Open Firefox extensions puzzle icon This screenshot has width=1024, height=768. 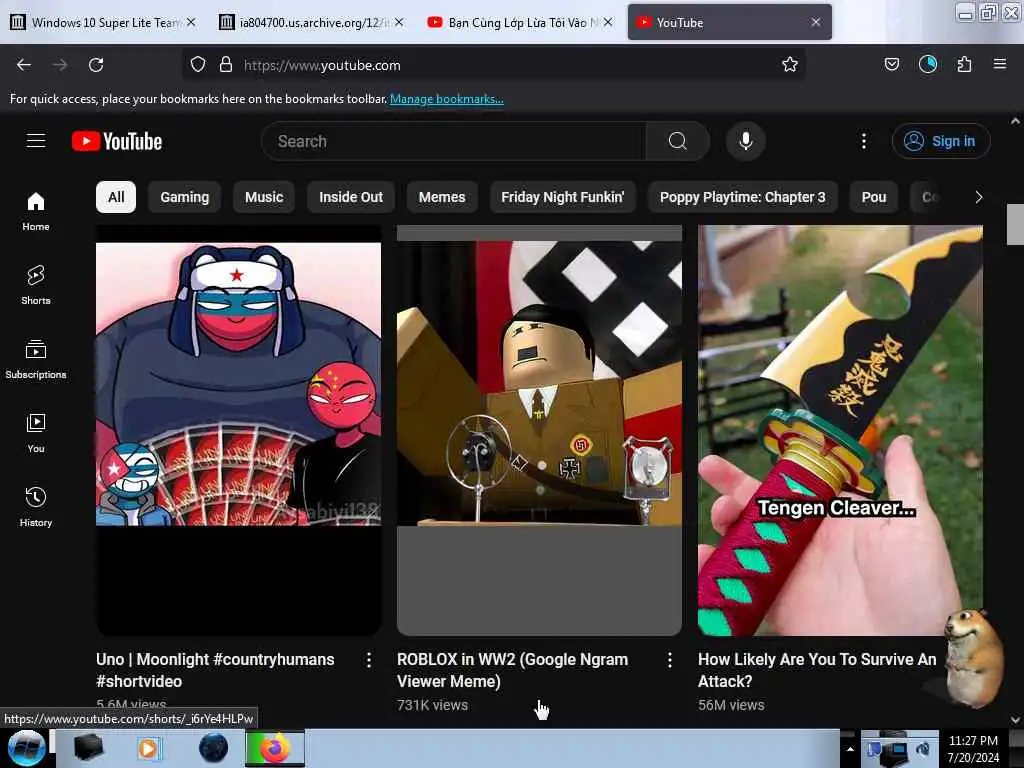click(x=964, y=64)
